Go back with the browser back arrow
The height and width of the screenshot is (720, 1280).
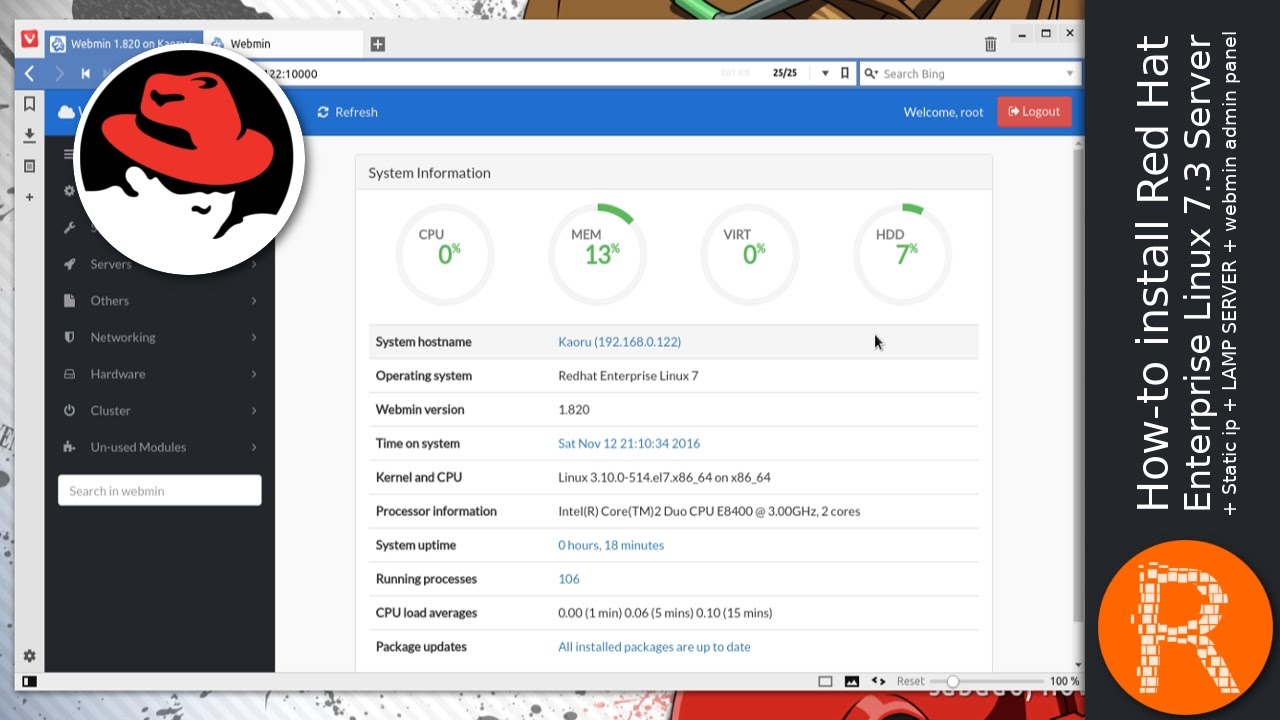tap(30, 73)
